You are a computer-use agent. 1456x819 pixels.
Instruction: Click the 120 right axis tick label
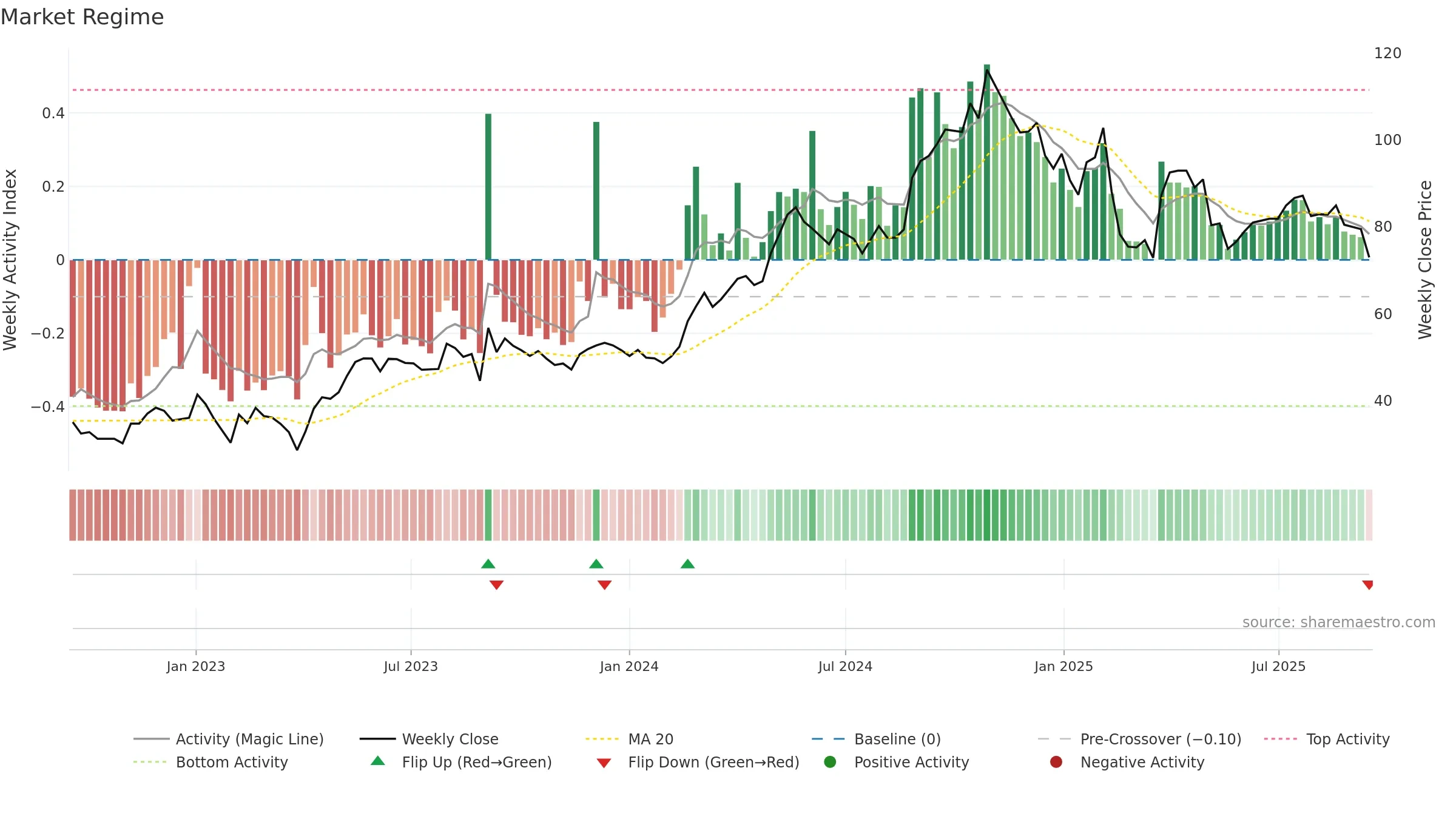pos(1388,53)
